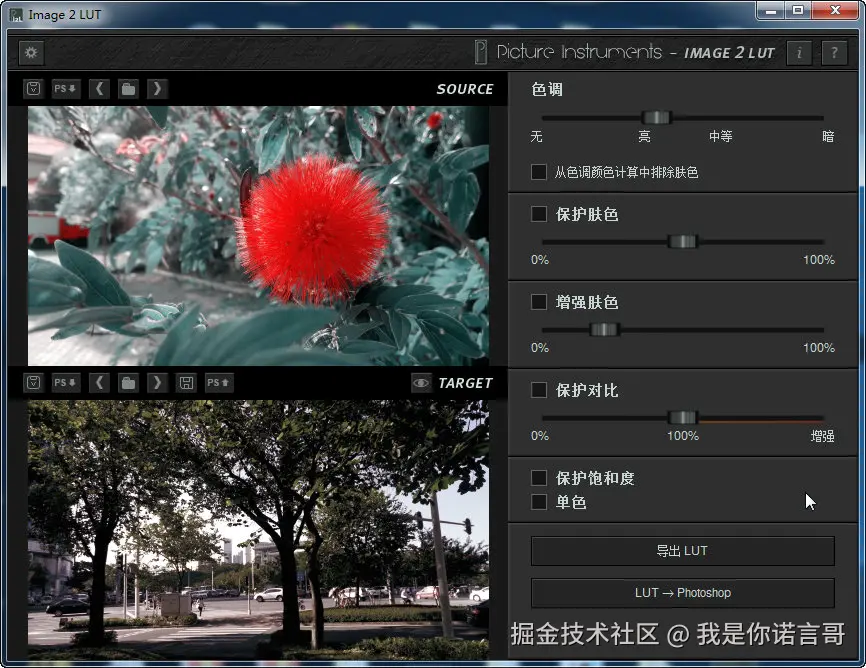Click the 保护对比 slider handle
This screenshot has width=866, height=668.
(x=683, y=418)
